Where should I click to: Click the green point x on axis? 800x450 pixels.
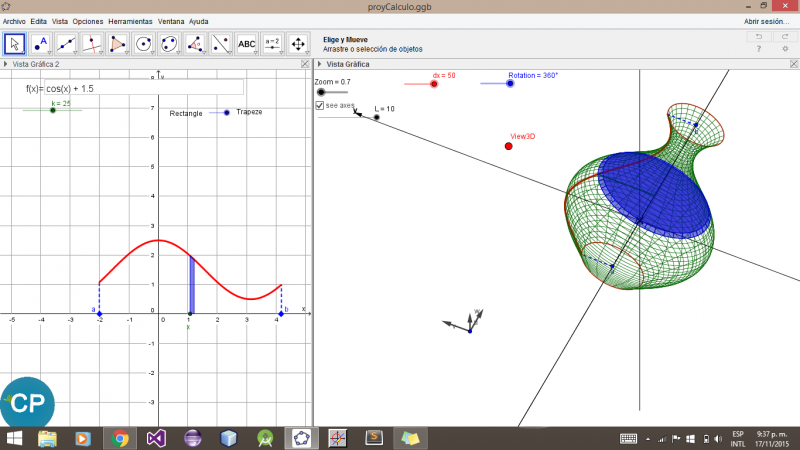click(190, 314)
